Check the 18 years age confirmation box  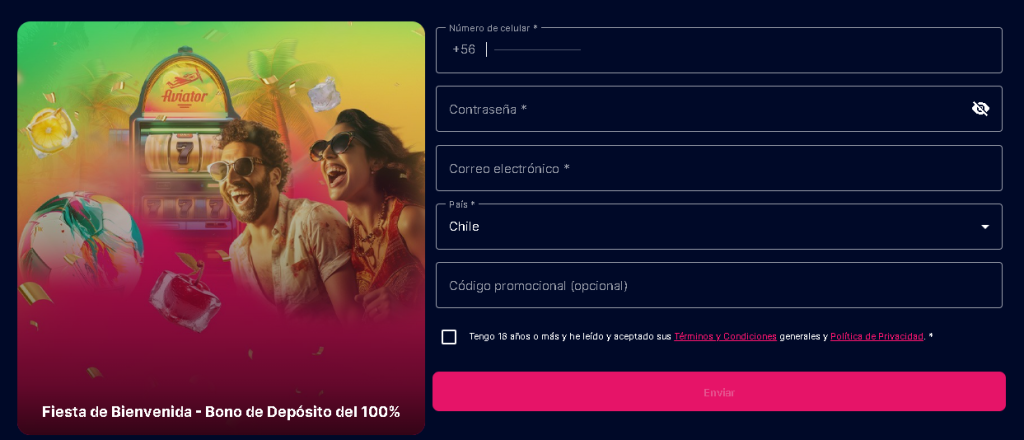point(449,337)
